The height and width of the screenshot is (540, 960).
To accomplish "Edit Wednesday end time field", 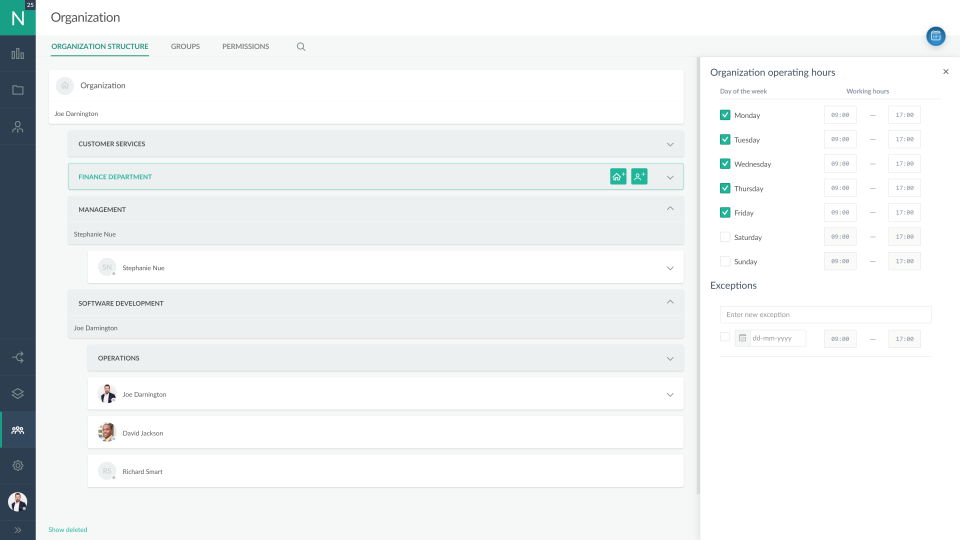I will point(904,164).
